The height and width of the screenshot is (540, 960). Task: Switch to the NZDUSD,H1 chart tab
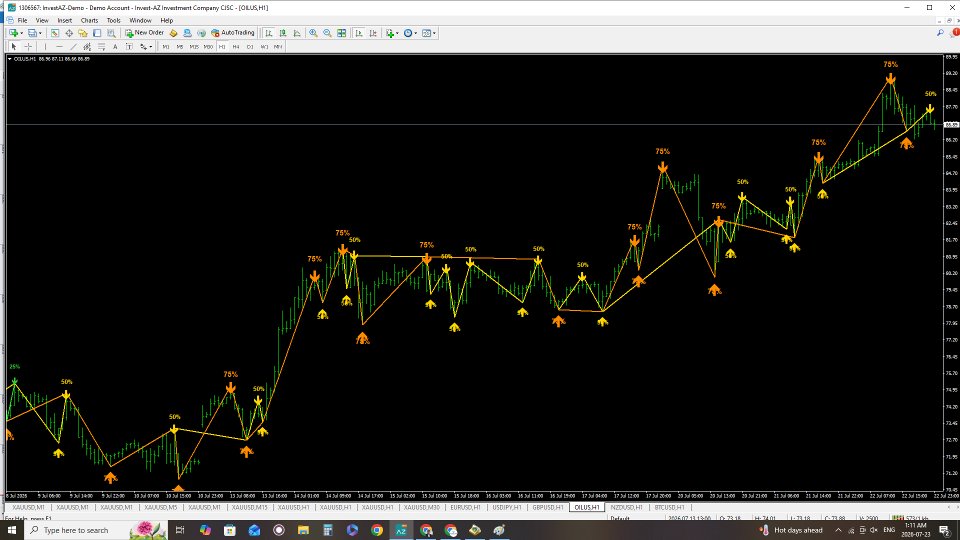click(x=626, y=507)
